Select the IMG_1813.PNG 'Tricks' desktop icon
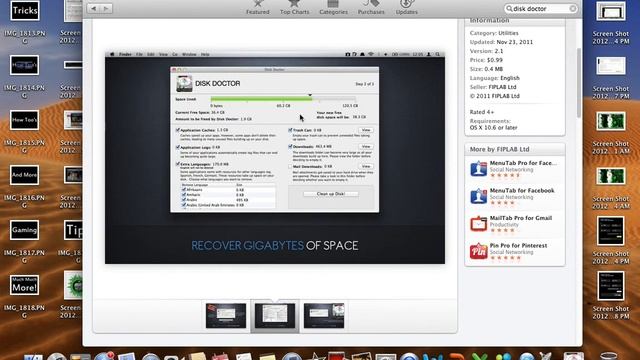The width and height of the screenshot is (640, 360). point(24,11)
